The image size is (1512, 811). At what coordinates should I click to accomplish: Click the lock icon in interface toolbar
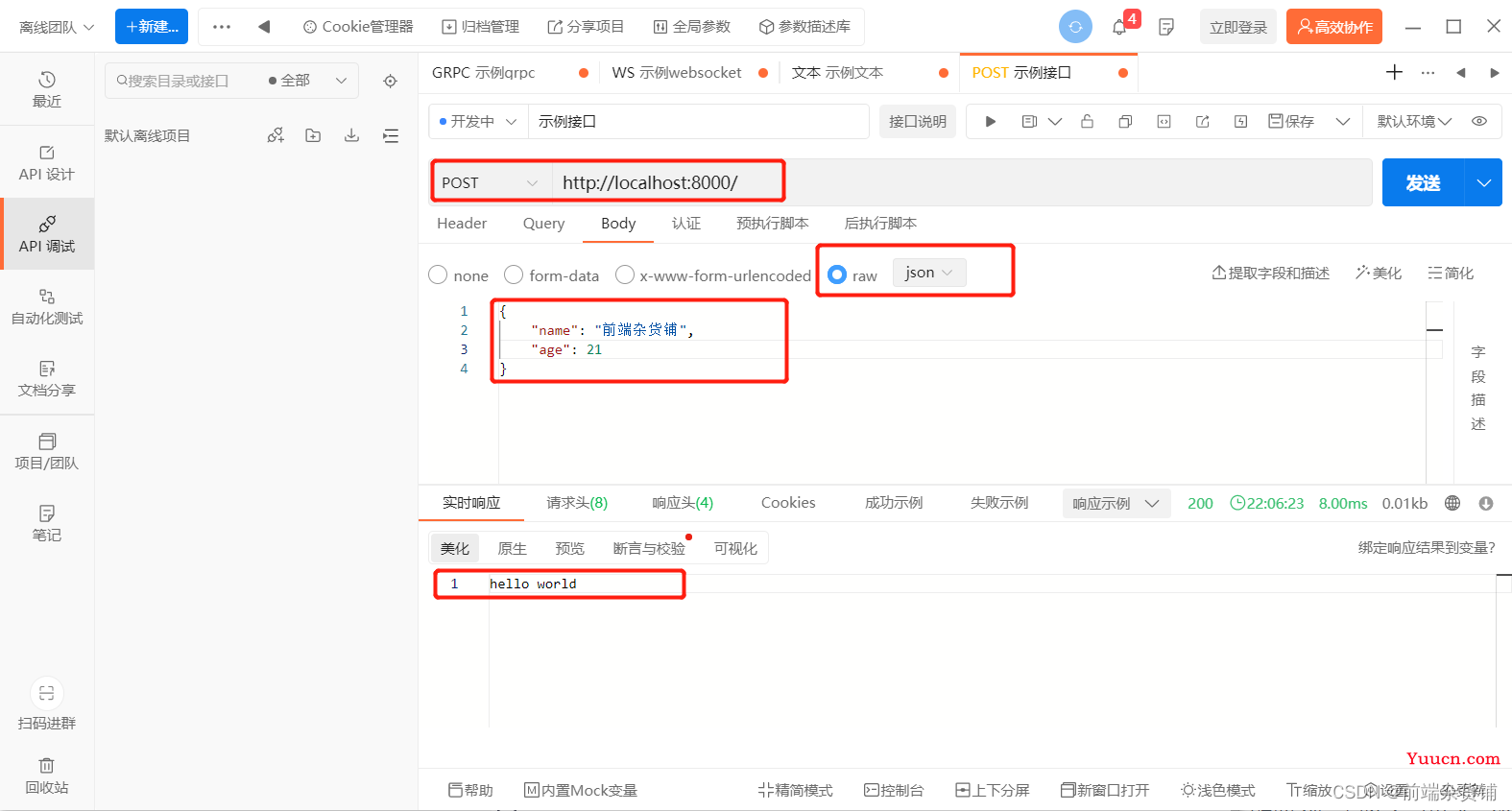[x=1087, y=121]
